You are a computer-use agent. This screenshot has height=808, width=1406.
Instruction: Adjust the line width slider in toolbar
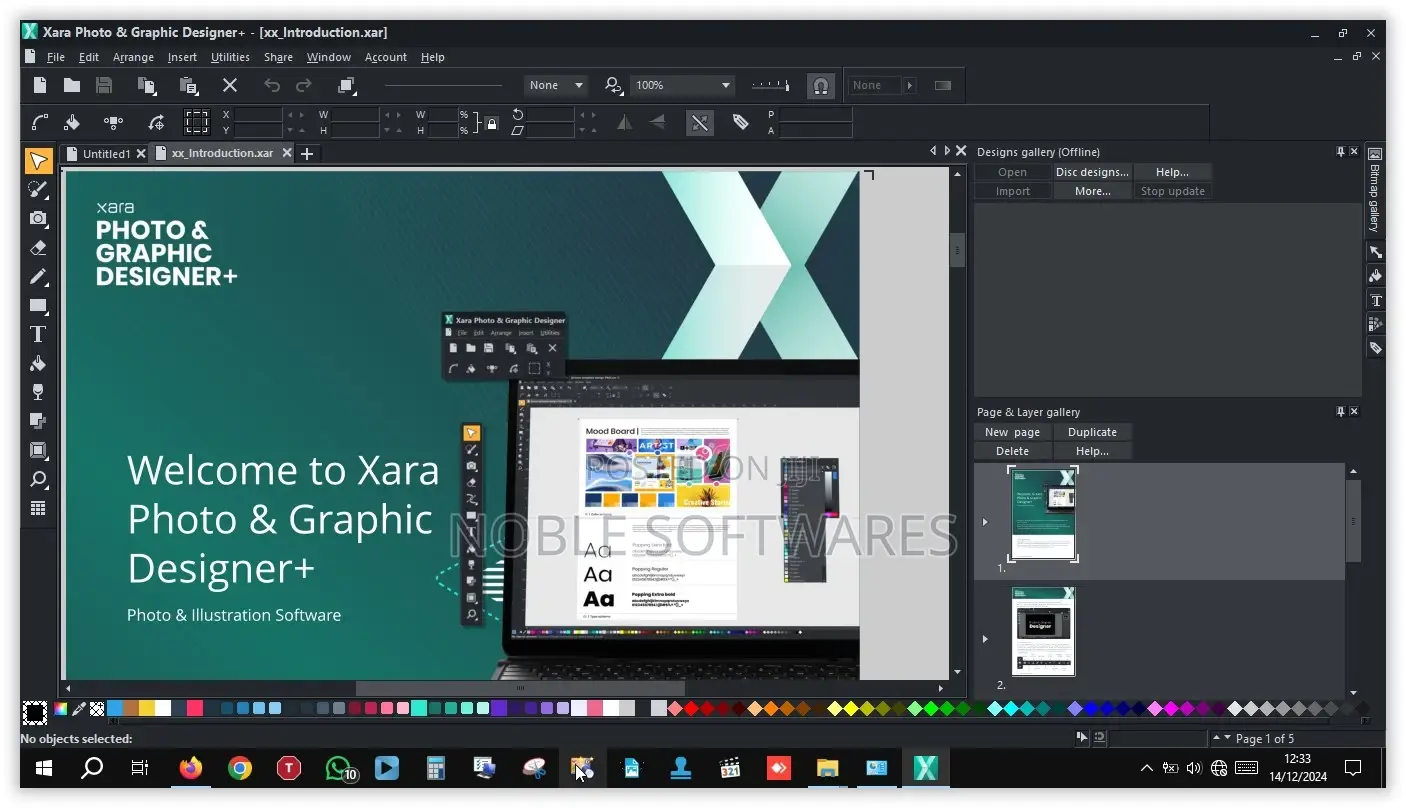(x=770, y=85)
